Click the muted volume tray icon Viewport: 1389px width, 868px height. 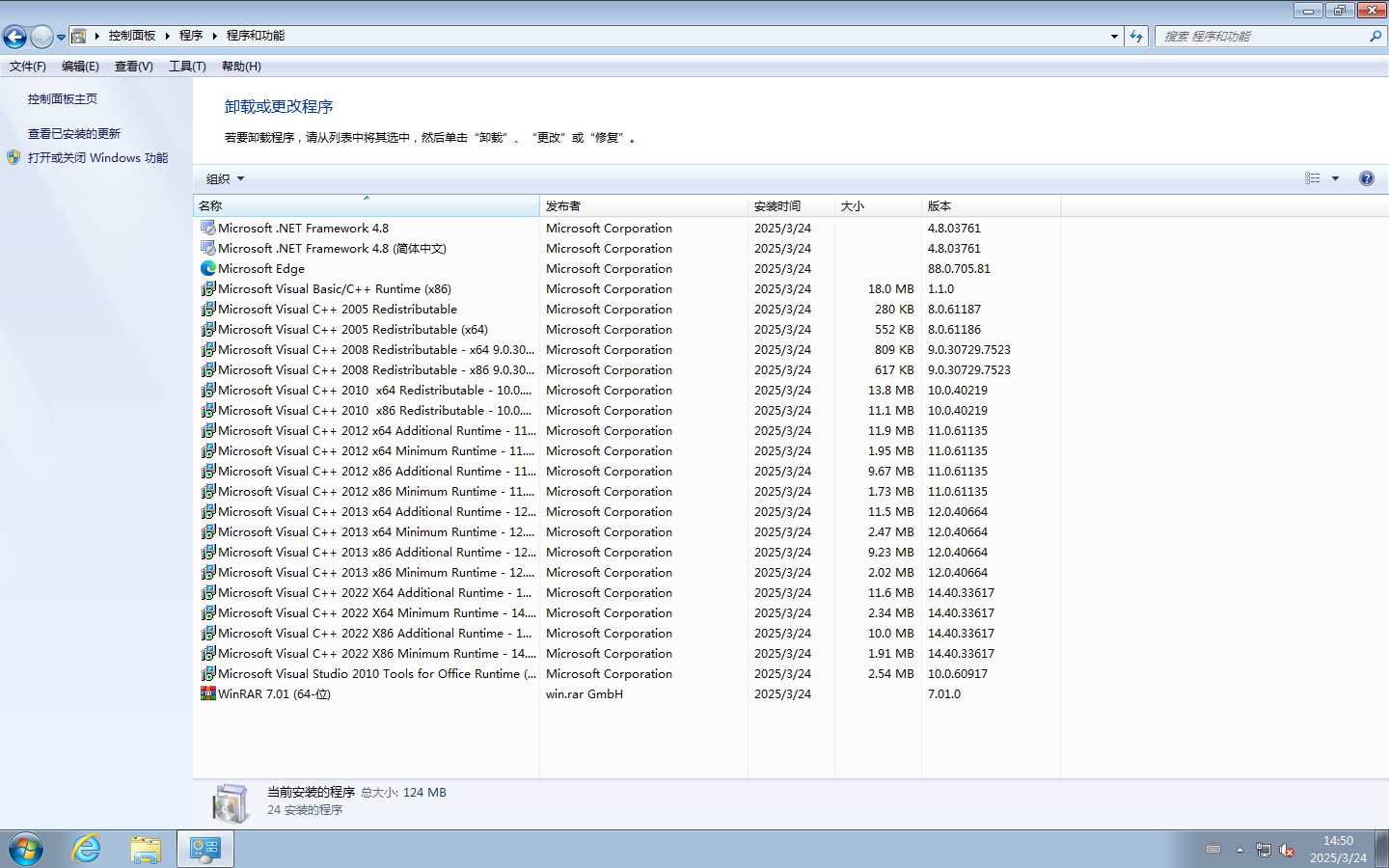click(x=1287, y=850)
